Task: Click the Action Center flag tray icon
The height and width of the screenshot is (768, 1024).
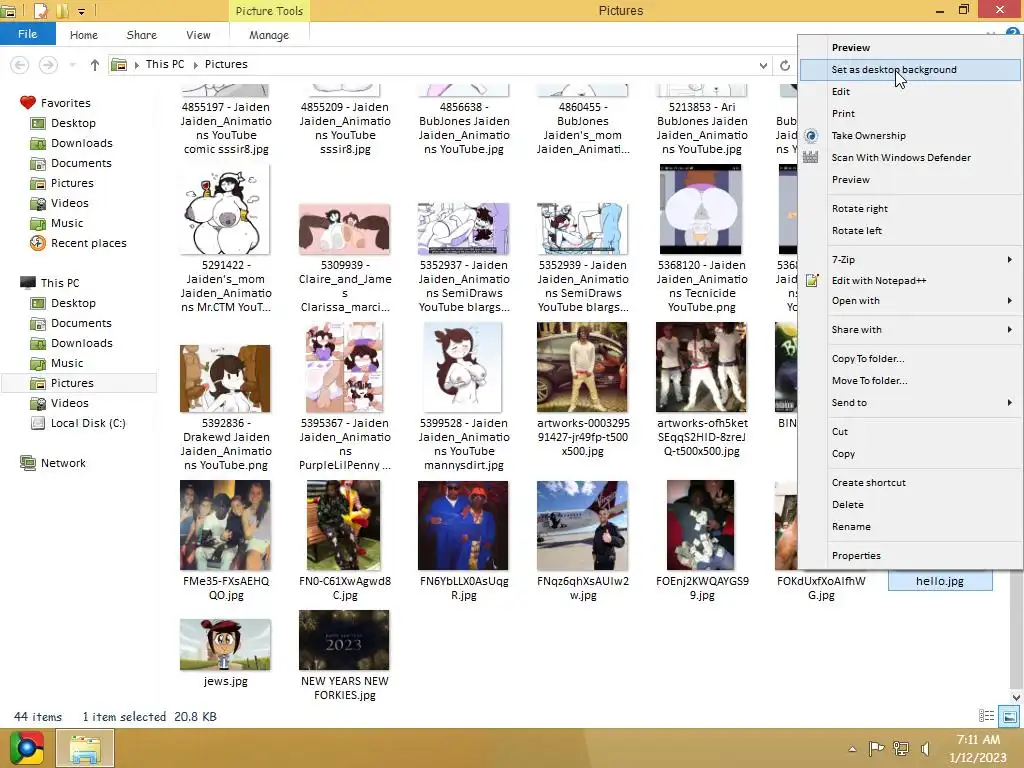Action: point(876,748)
